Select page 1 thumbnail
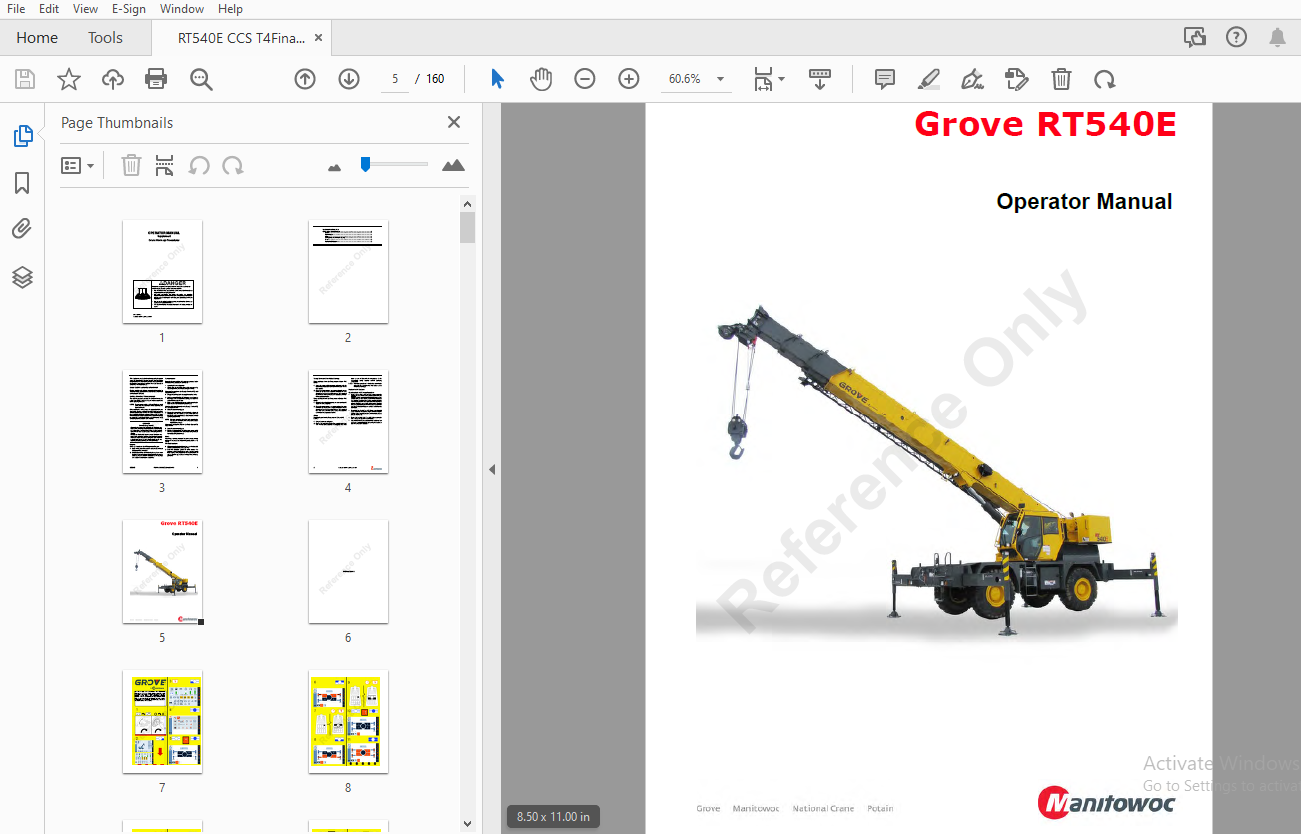Viewport: 1301px width, 834px height. pos(162,271)
